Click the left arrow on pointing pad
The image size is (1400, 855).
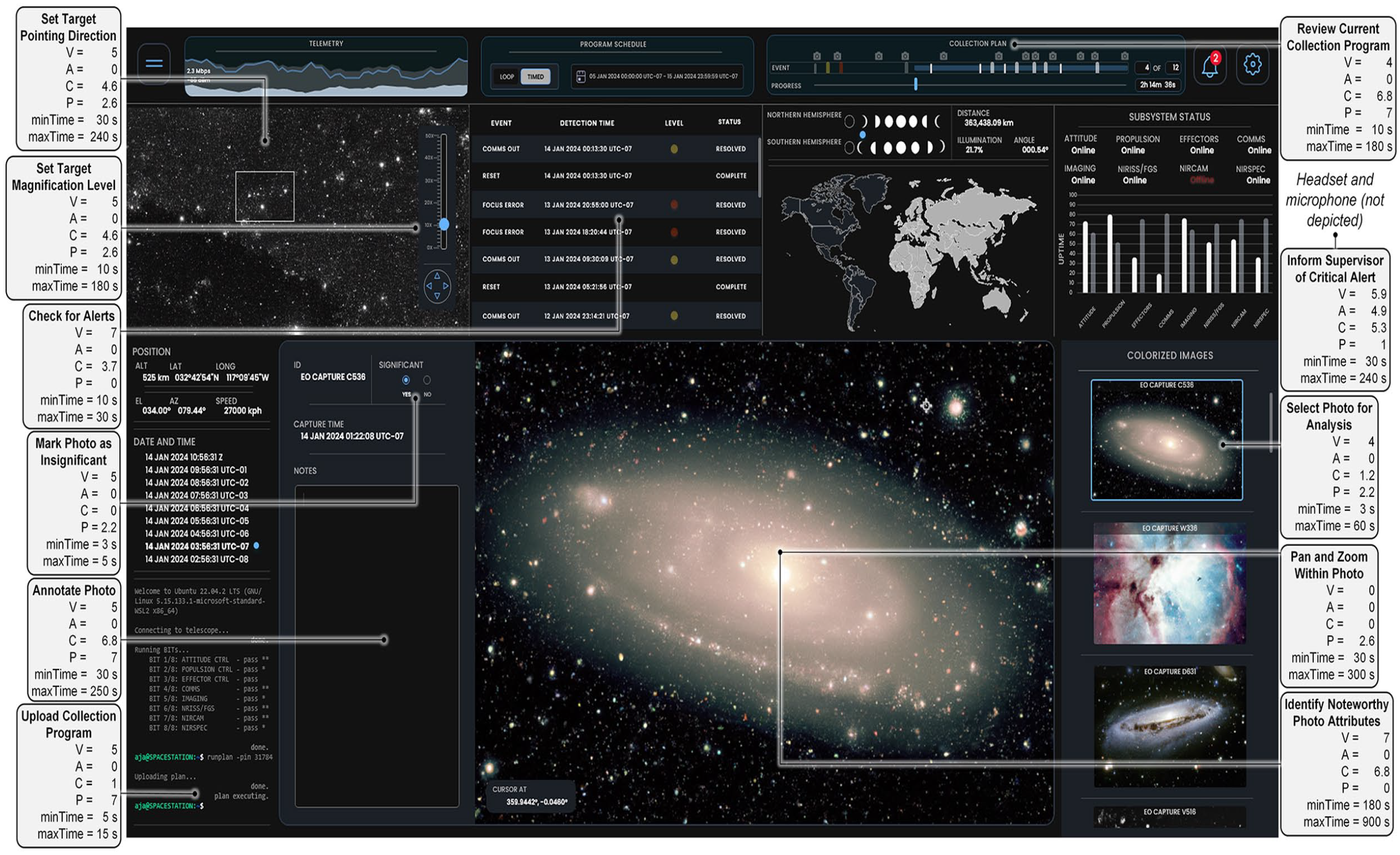click(428, 286)
